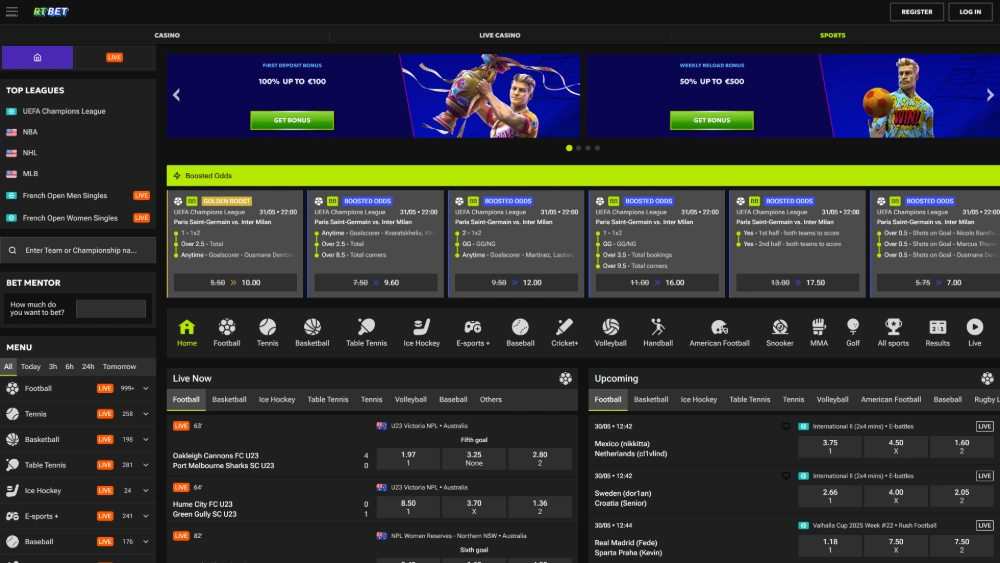Select the 3h time filter
The image size is (1000, 563).
coord(53,367)
